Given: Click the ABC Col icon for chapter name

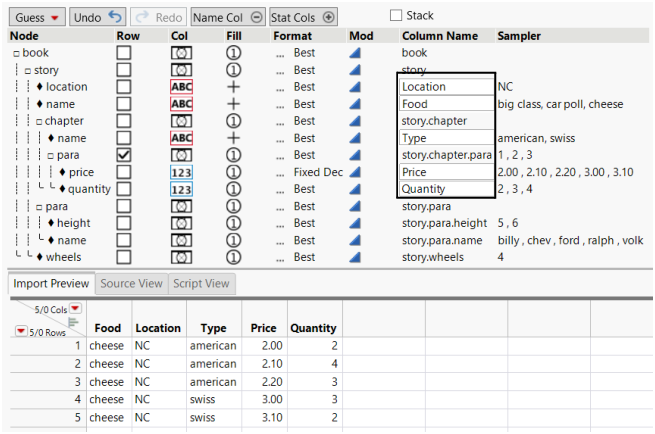Looking at the screenshot, I should click(181, 138).
